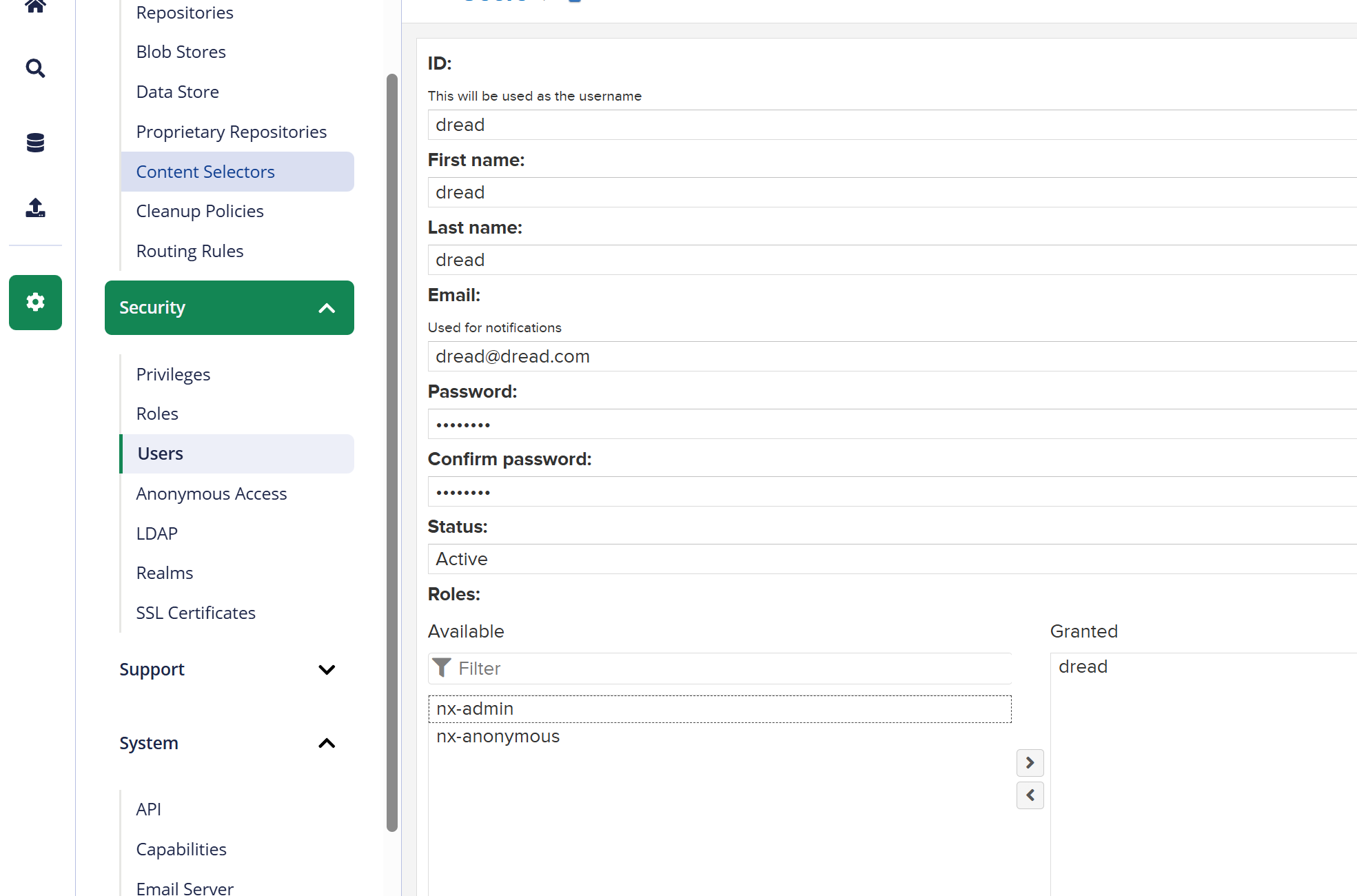Collapse the Security section
The width and height of the screenshot is (1357, 896).
coord(327,308)
